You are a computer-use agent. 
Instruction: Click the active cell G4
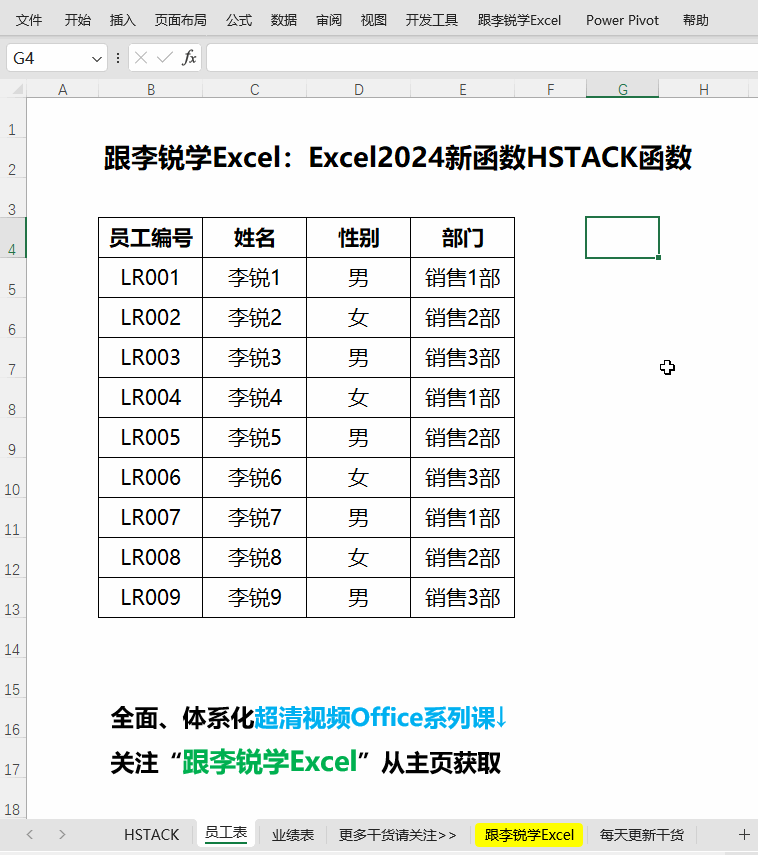(x=622, y=238)
